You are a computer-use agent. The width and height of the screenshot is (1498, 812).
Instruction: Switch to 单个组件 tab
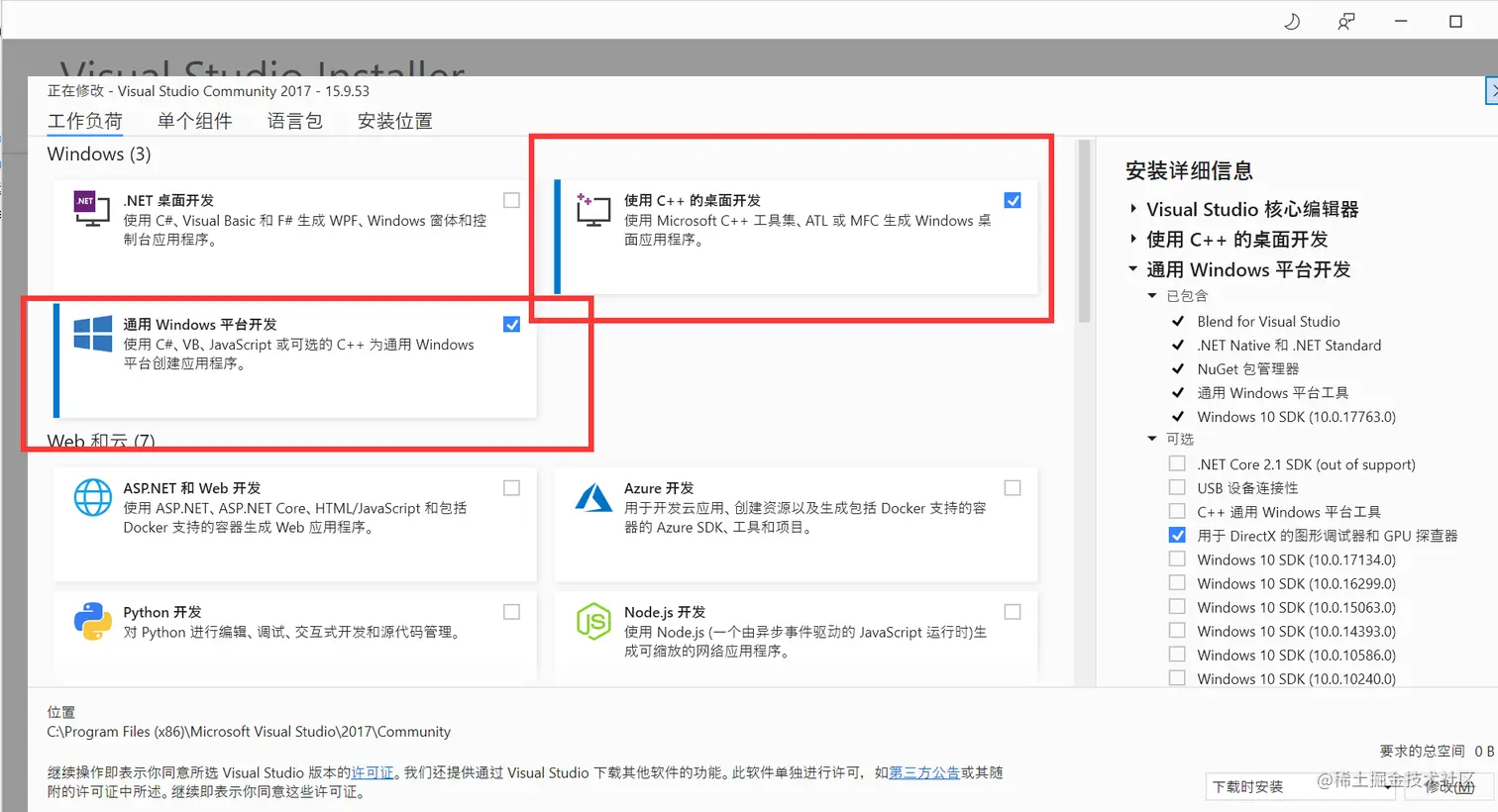pos(195,121)
